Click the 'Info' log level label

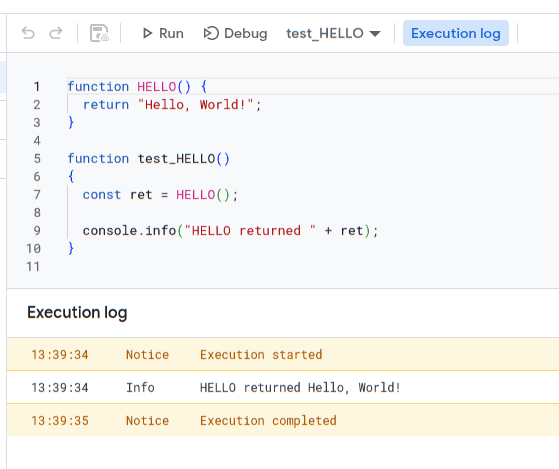pyautogui.click(x=140, y=387)
